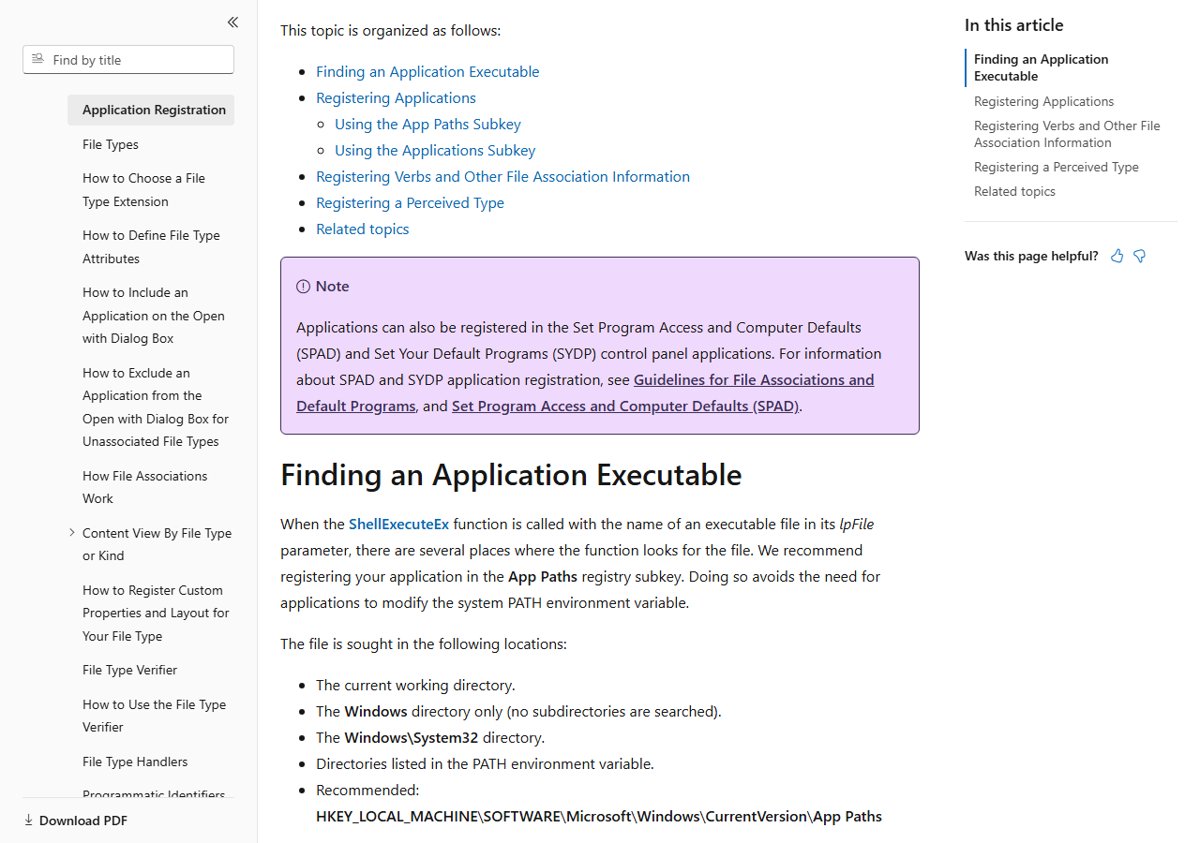
Task: Collapse the table of contents sidebar
Action: [x=233, y=22]
